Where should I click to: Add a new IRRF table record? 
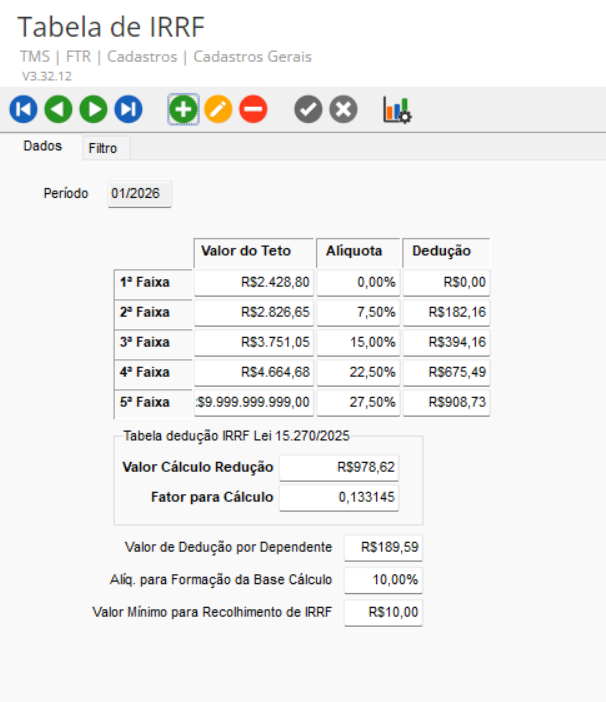click(x=183, y=110)
